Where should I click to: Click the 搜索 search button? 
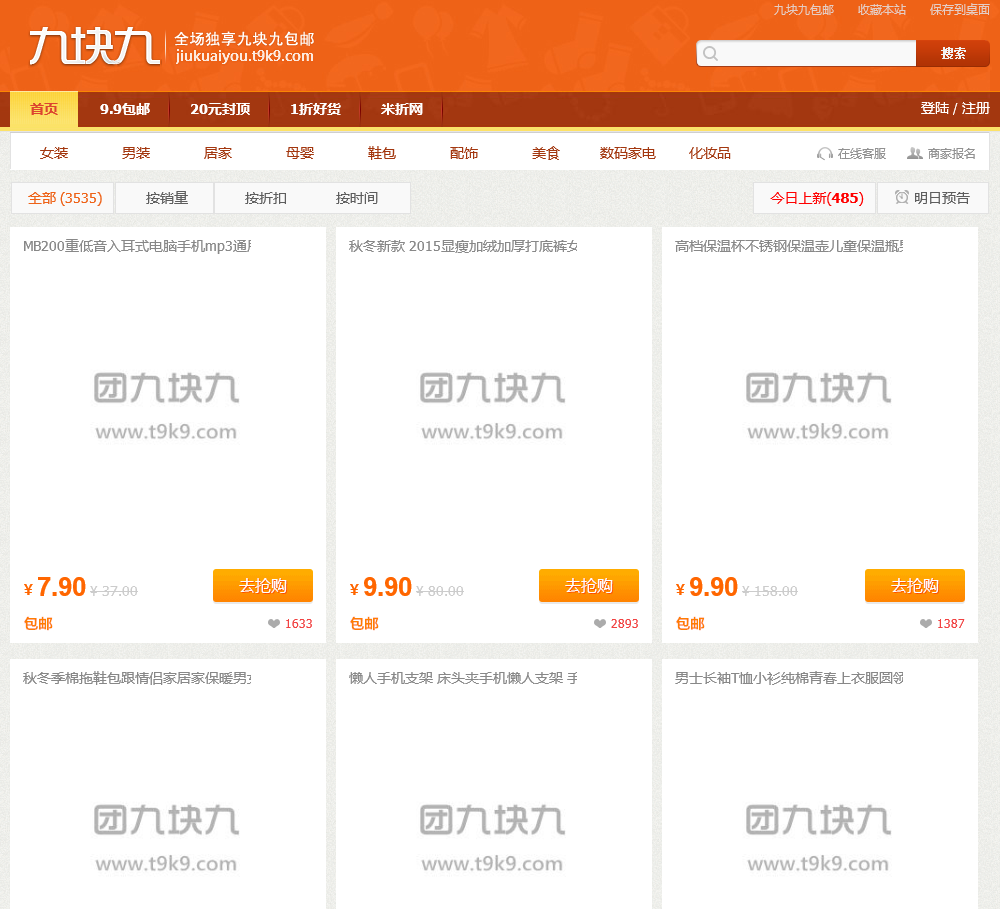953,54
